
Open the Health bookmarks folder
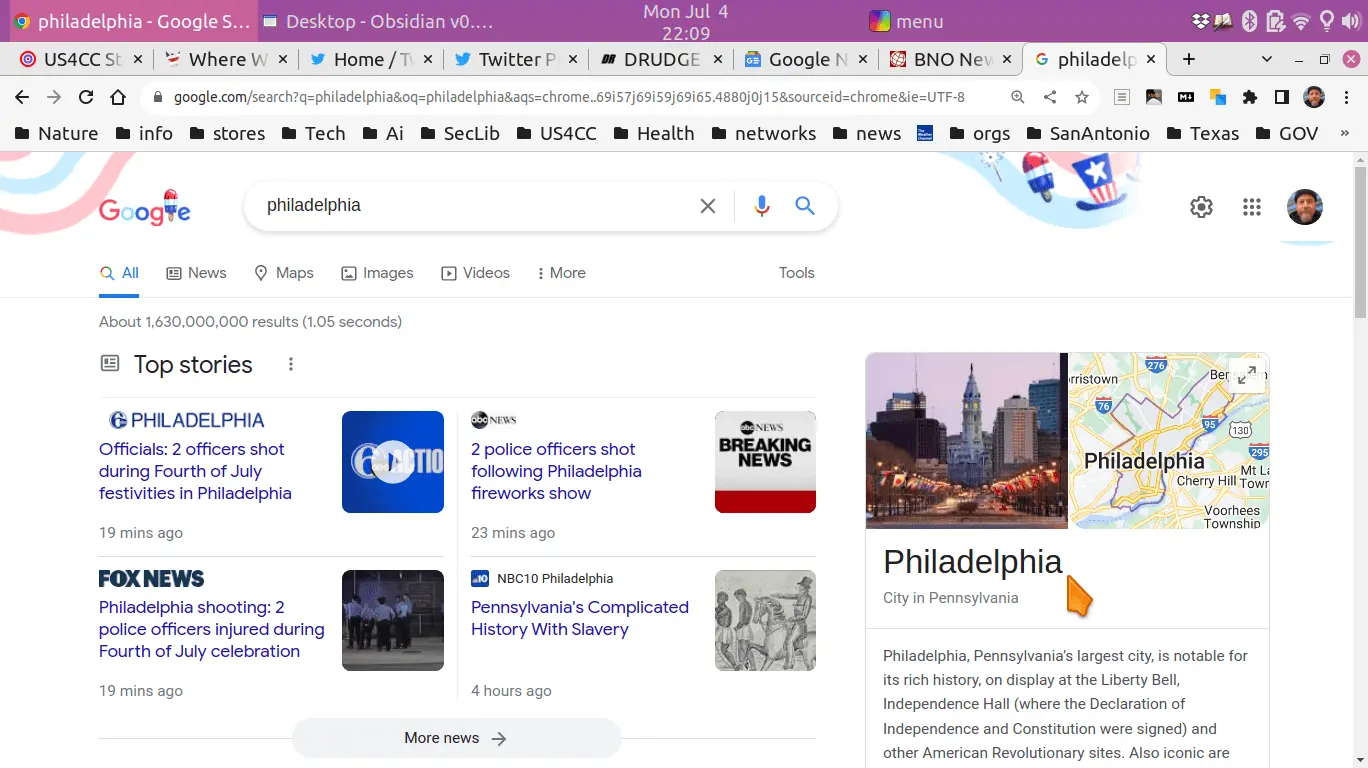[x=655, y=133]
